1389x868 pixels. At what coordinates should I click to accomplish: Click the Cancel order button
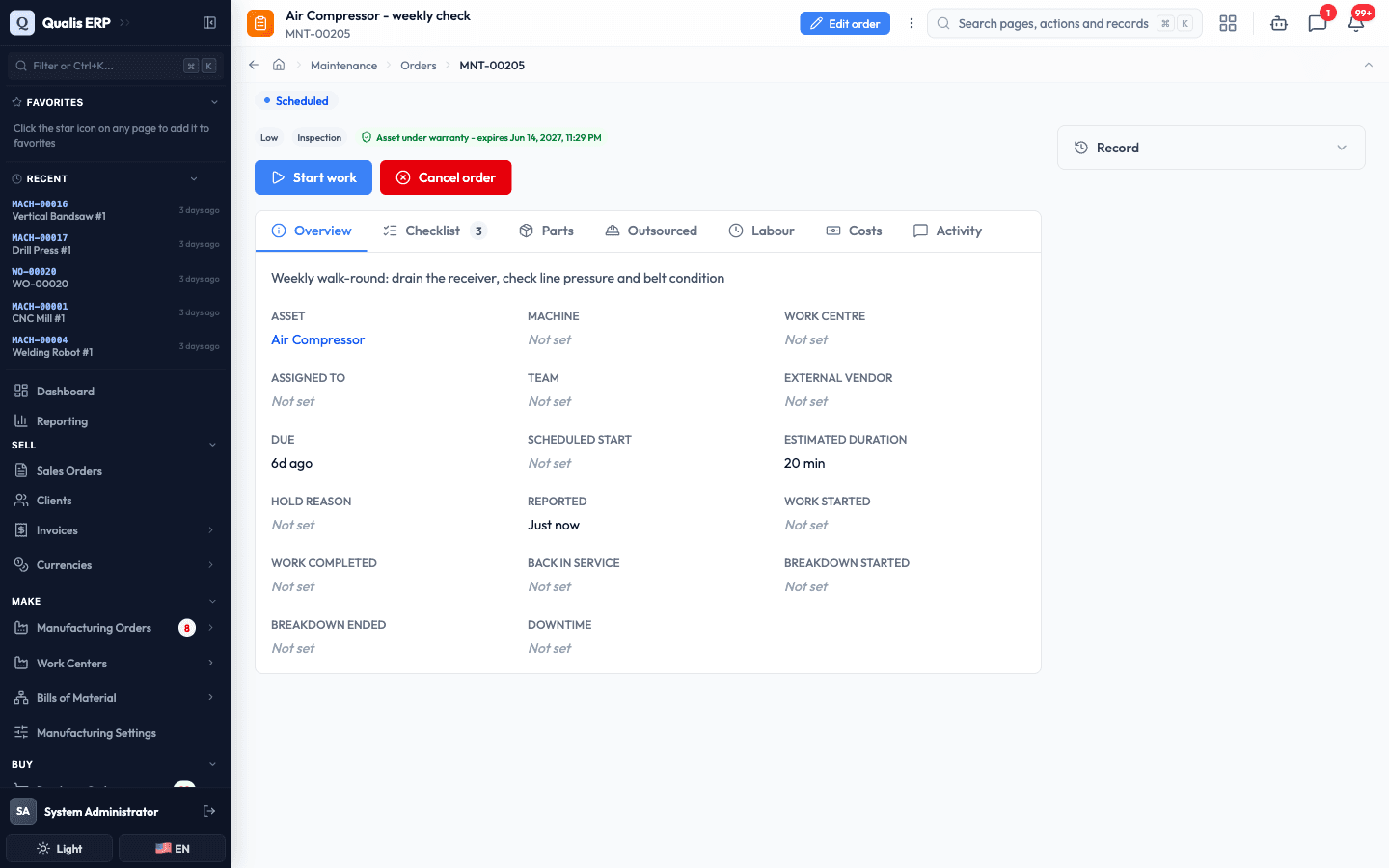point(446,177)
